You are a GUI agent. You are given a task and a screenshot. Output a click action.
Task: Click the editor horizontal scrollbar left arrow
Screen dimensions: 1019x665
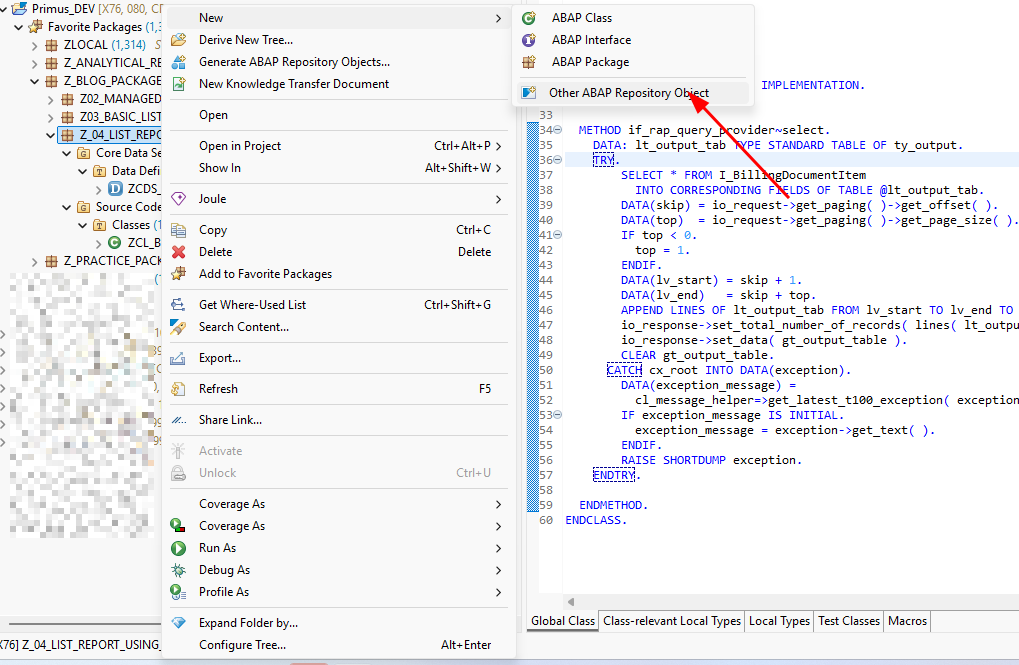[571, 602]
